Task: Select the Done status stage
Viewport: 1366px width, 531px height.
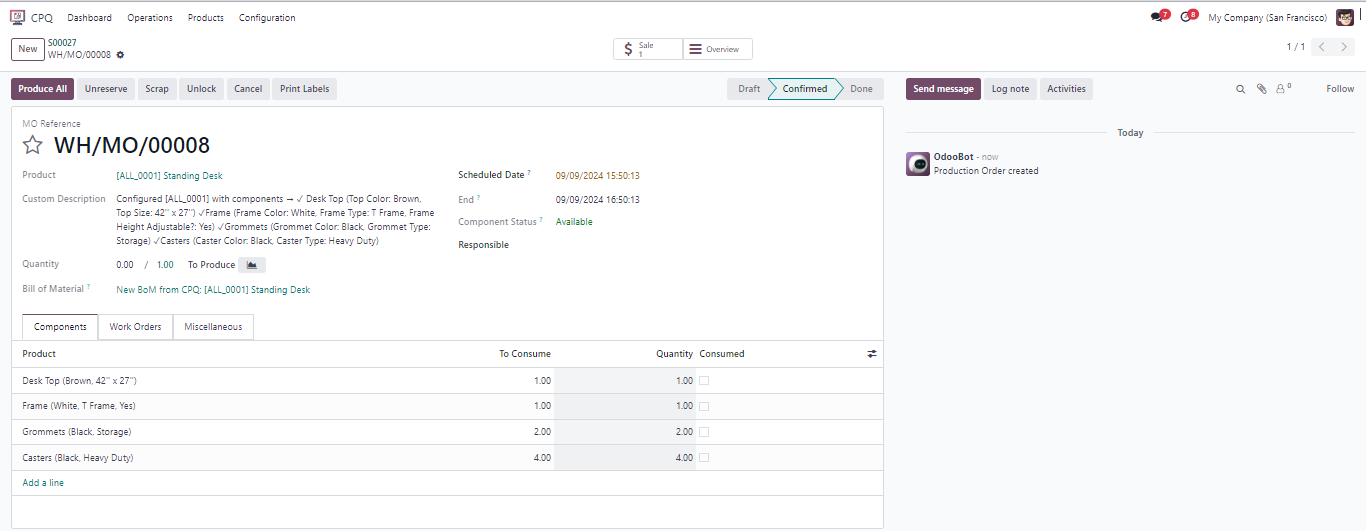Action: click(x=861, y=89)
